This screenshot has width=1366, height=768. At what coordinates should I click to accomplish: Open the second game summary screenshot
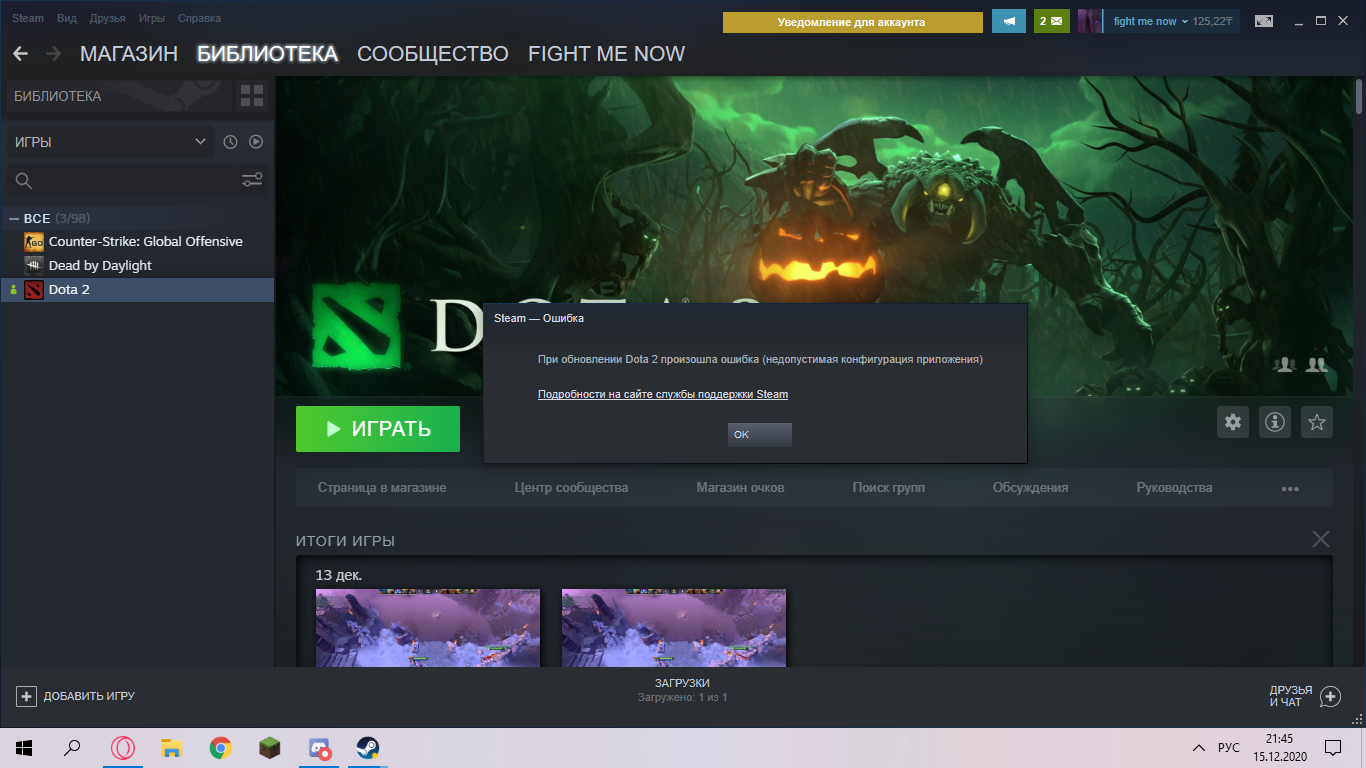674,627
